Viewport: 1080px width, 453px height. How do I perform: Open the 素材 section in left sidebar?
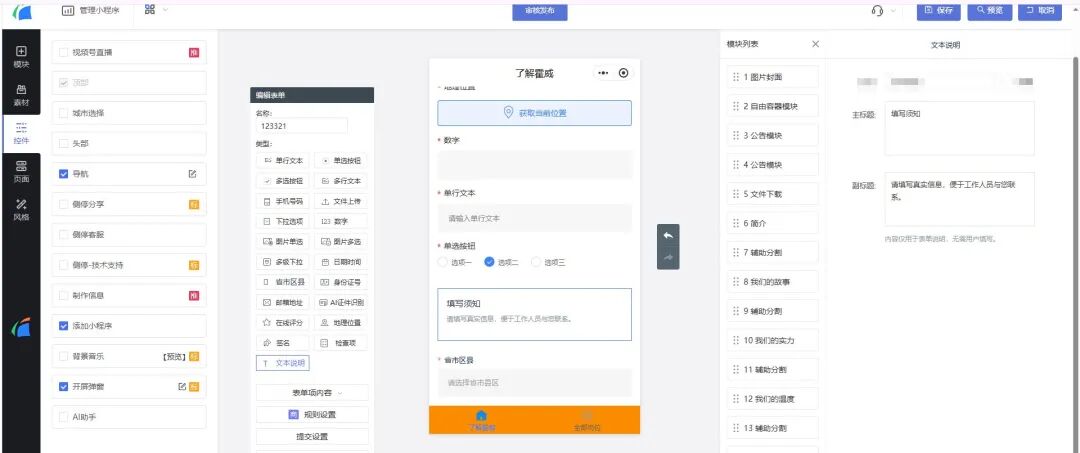click(21, 94)
